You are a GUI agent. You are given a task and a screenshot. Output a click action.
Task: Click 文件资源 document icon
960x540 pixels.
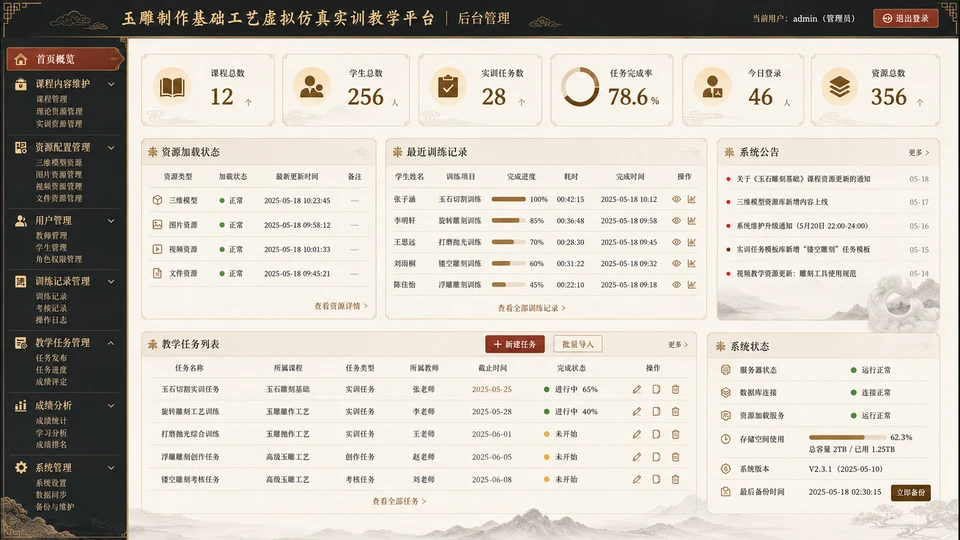point(157,273)
